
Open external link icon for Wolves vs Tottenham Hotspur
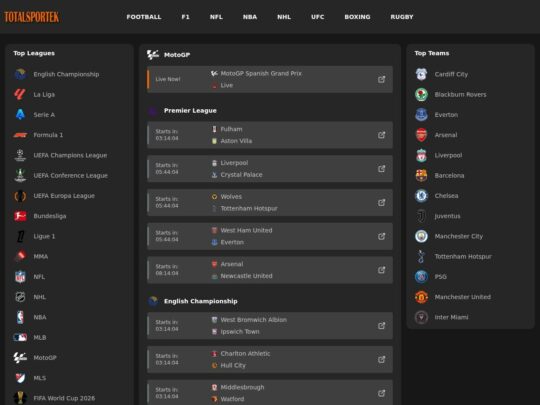[x=381, y=202]
